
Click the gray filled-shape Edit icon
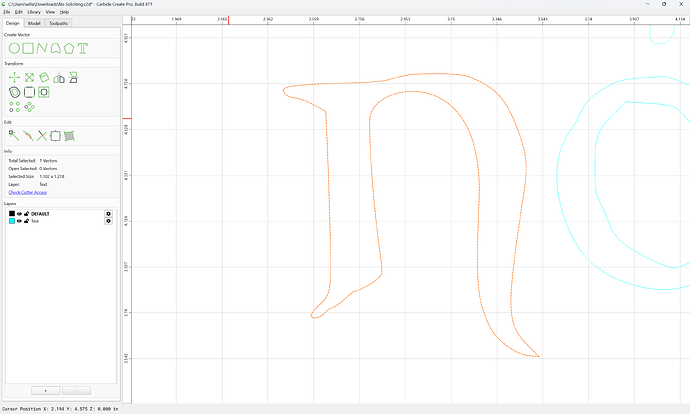click(69, 136)
